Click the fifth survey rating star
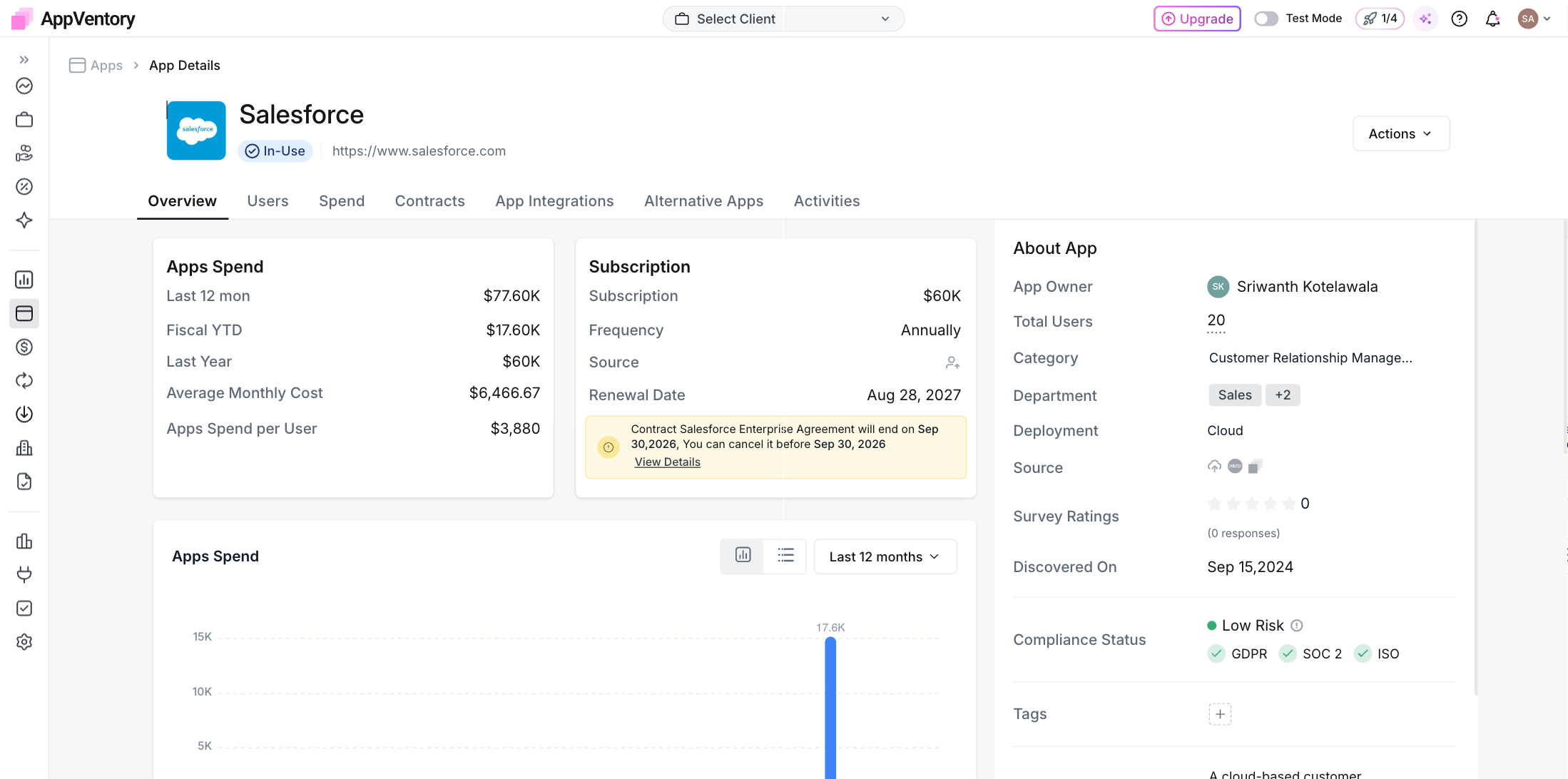1568x779 pixels. 1288,504
